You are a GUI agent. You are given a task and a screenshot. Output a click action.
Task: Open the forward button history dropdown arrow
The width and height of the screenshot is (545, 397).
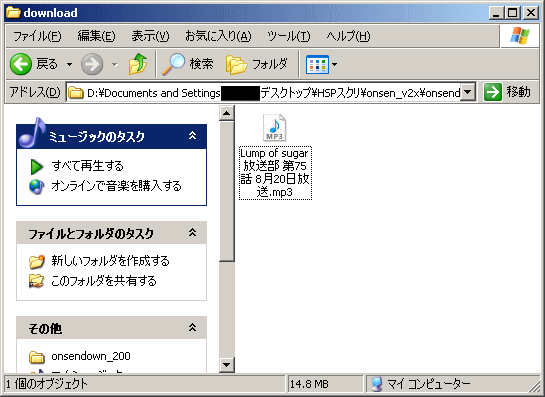(x=114, y=64)
